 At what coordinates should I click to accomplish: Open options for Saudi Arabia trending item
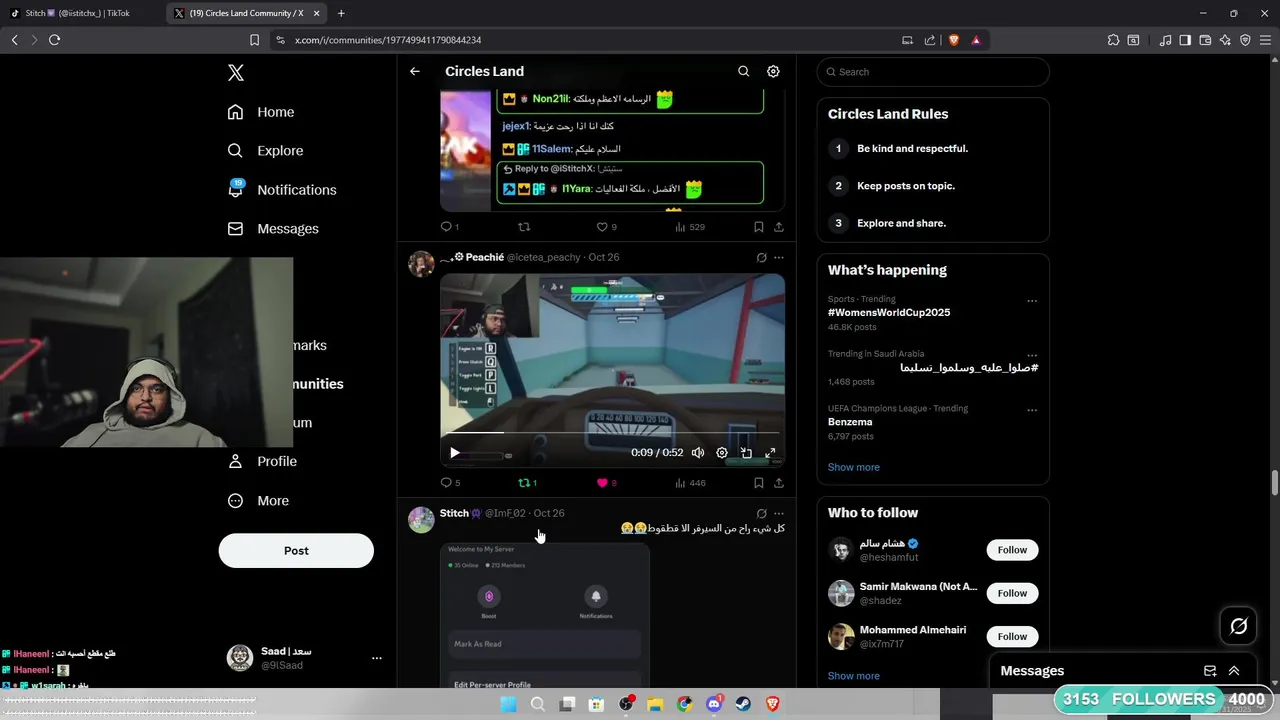pos(1032,355)
